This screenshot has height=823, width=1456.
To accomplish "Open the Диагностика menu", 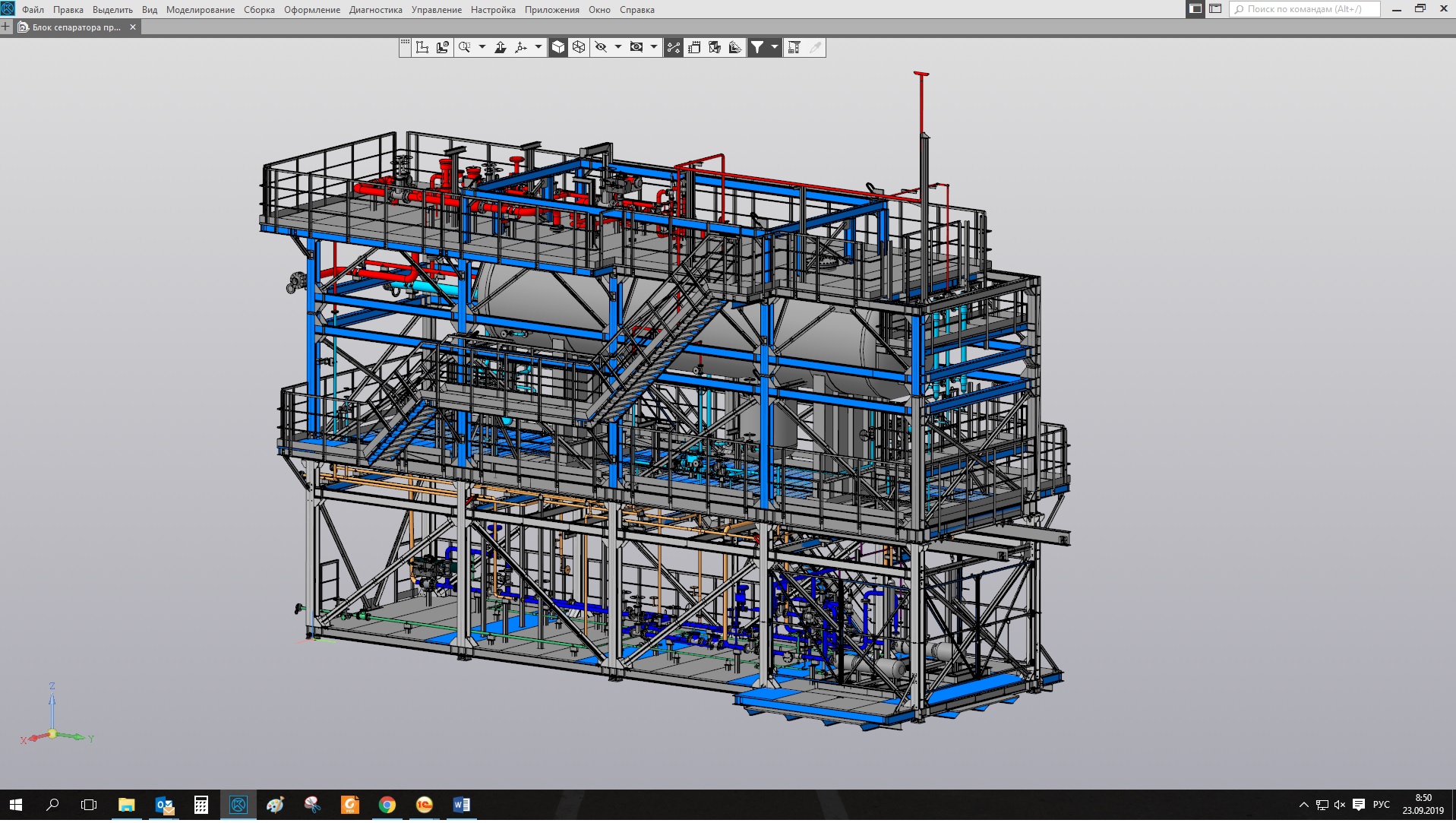I will coord(375,10).
